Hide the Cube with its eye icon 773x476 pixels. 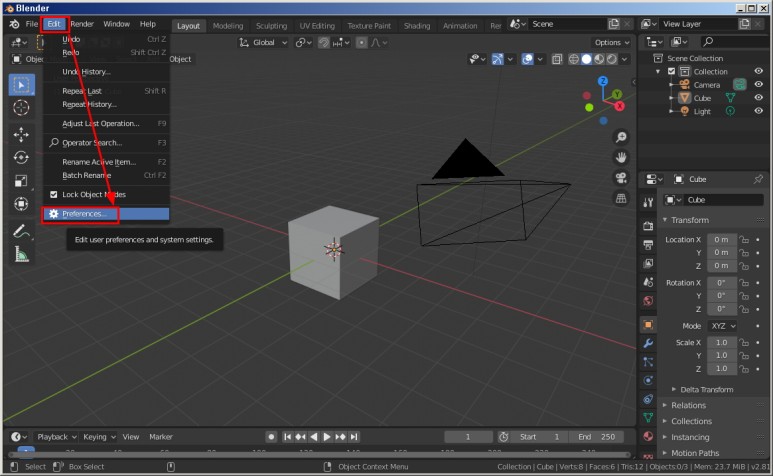pos(759,98)
